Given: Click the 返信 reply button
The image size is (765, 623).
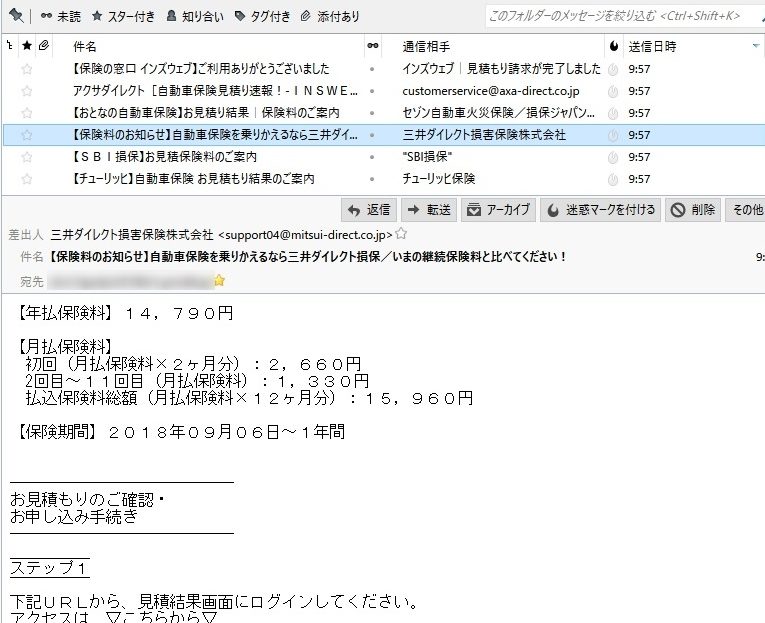Looking at the screenshot, I should click(369, 210).
